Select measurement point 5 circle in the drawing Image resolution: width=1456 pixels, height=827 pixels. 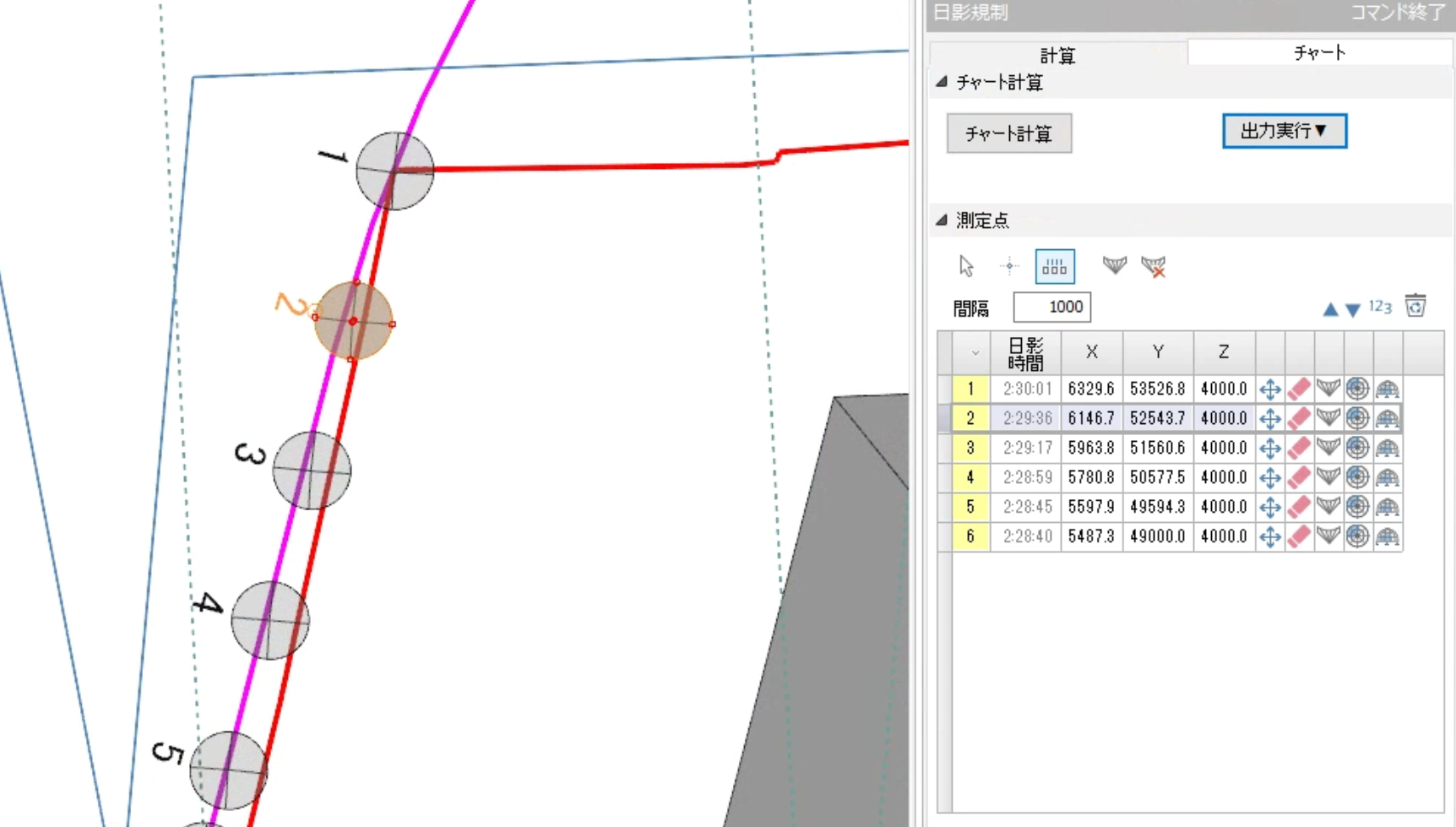pos(229,770)
